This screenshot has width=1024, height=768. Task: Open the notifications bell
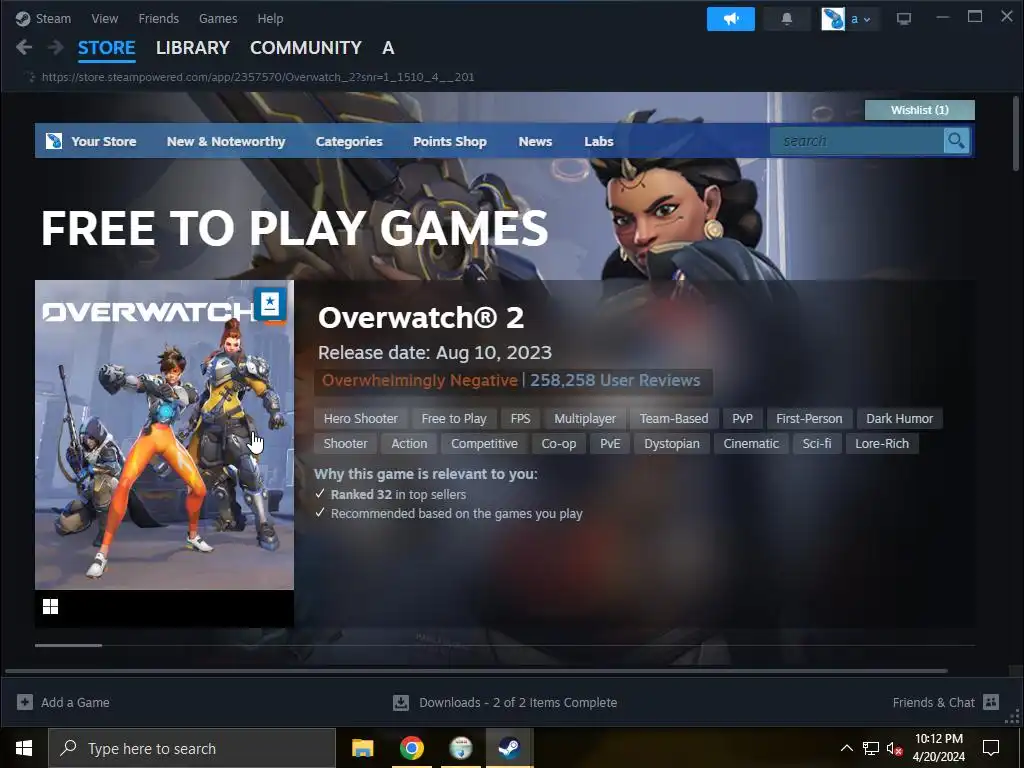[787, 19]
